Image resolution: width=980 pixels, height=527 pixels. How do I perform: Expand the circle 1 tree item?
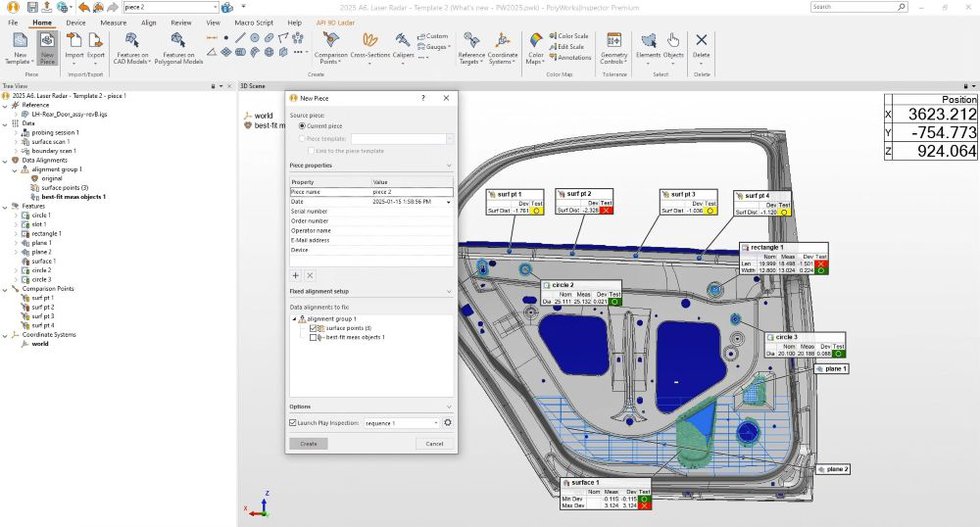(16, 215)
